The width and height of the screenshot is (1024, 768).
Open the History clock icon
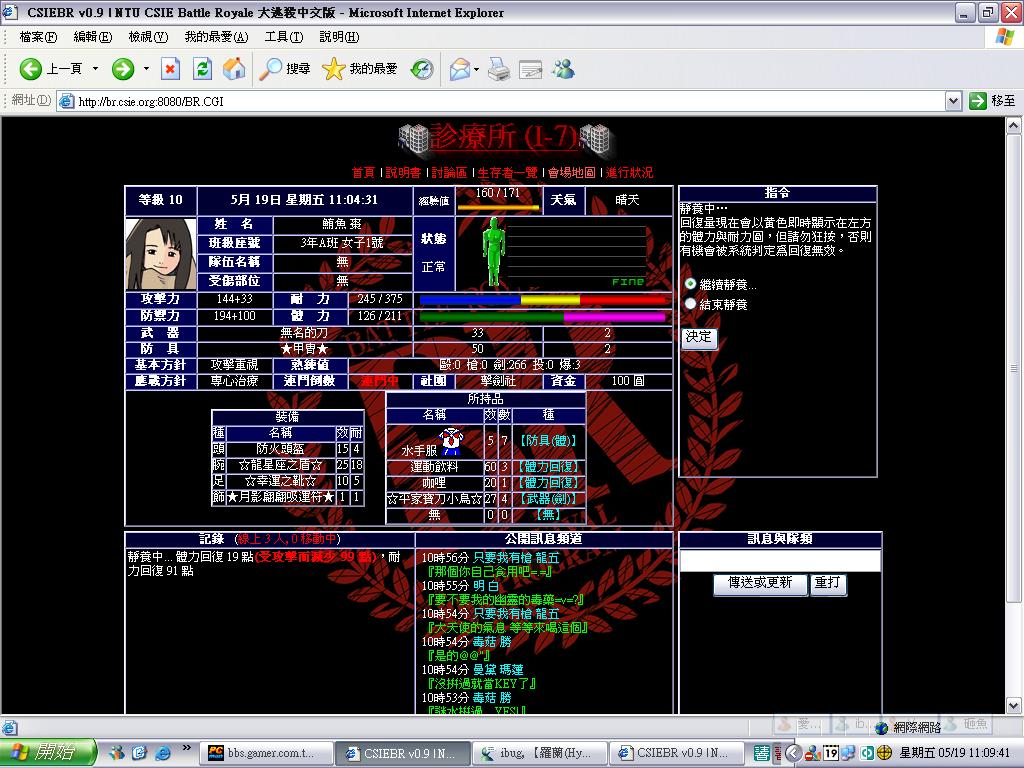422,69
